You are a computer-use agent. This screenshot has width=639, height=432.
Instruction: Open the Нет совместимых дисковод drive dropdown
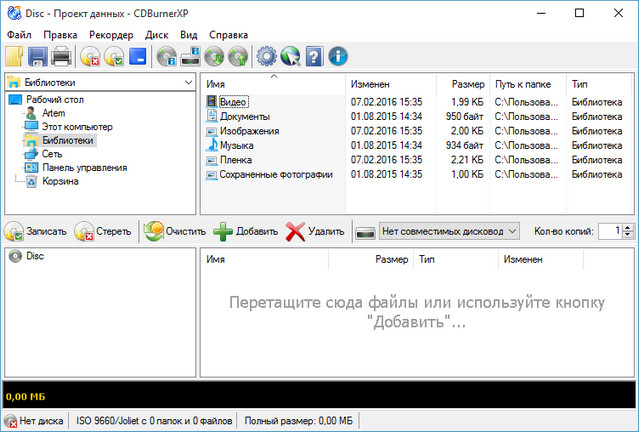(x=512, y=231)
